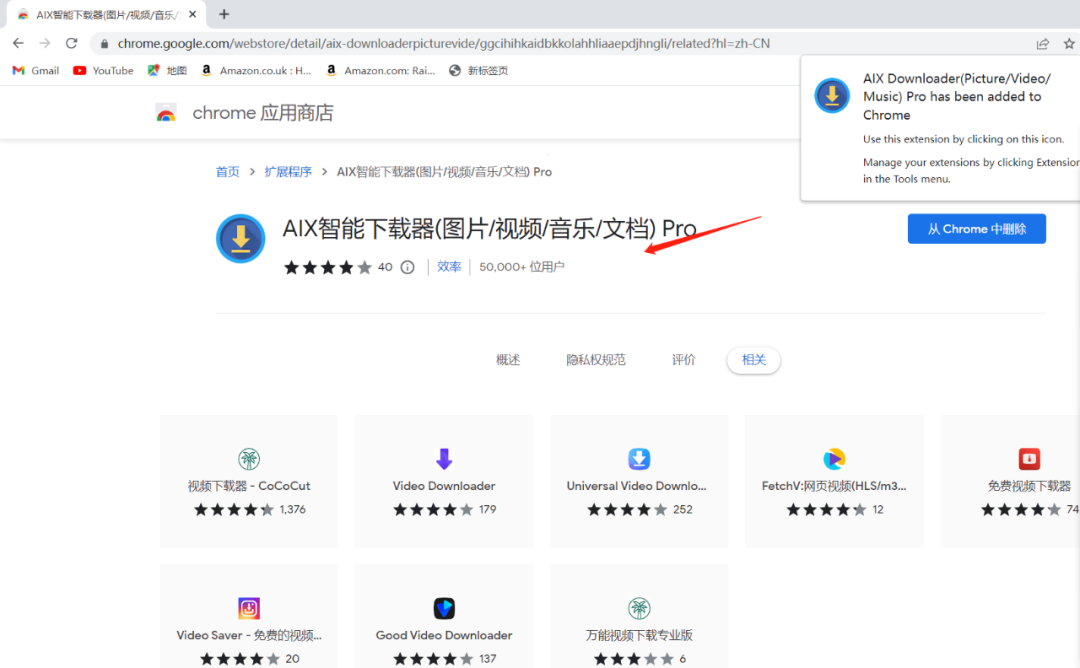
Task: Click the 免费视频下载器 red play icon
Action: coord(1029,458)
